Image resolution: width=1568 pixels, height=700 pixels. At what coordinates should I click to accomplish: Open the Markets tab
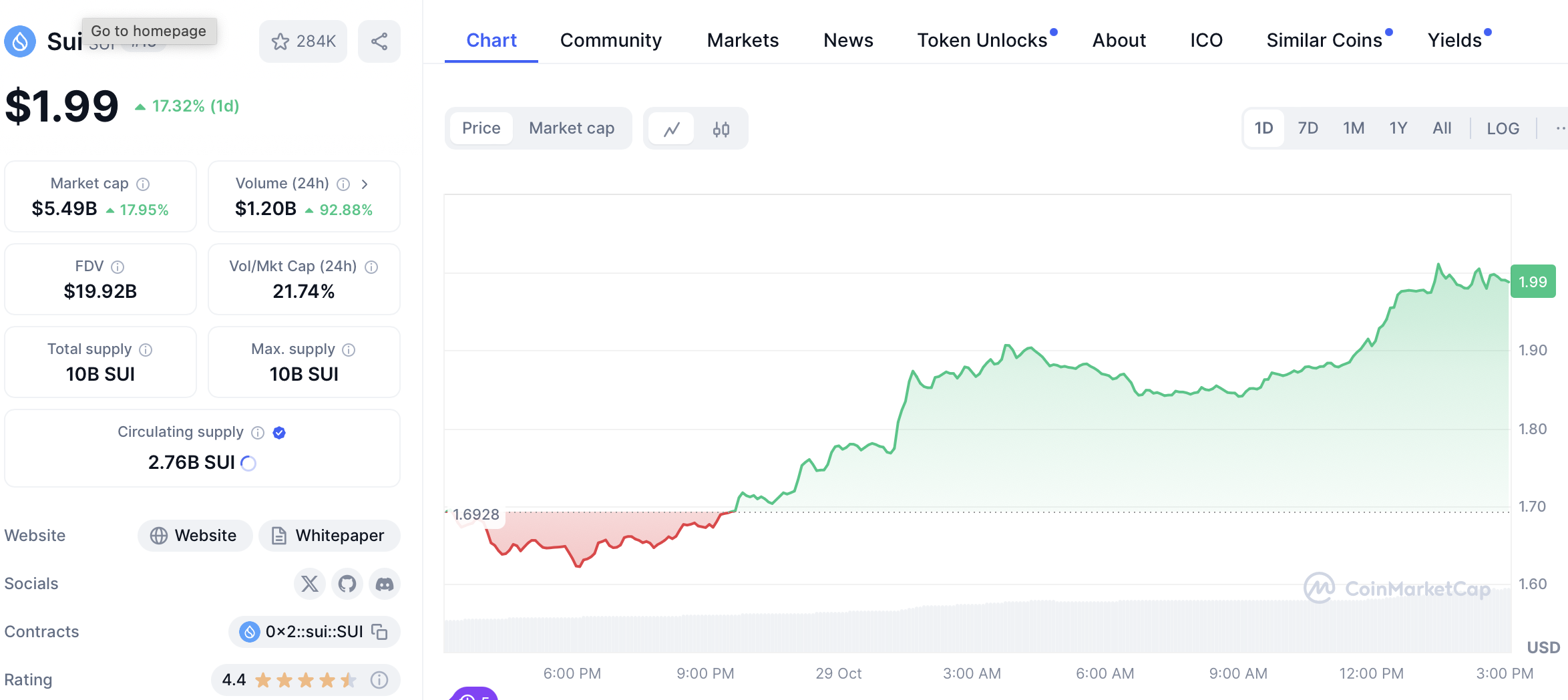[x=743, y=40]
